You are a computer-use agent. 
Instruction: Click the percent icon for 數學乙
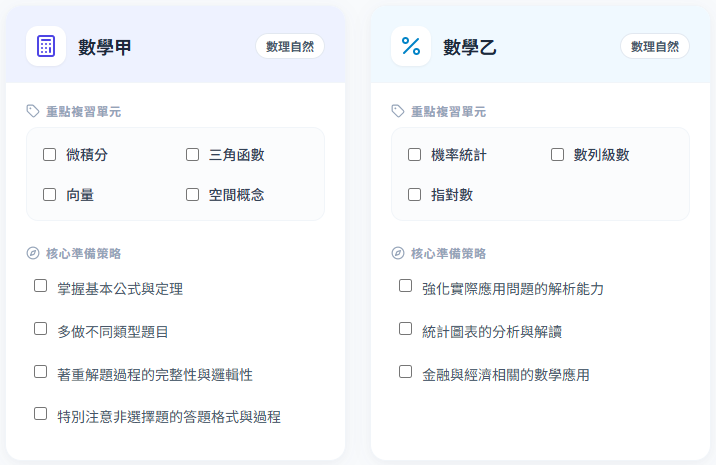411,46
